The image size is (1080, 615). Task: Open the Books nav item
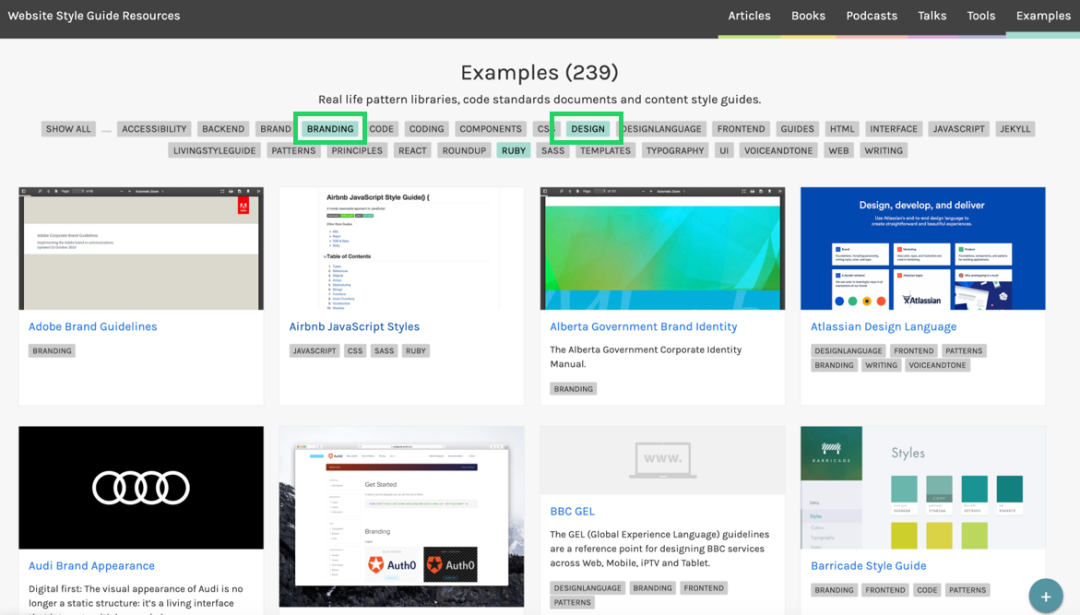[x=808, y=16]
